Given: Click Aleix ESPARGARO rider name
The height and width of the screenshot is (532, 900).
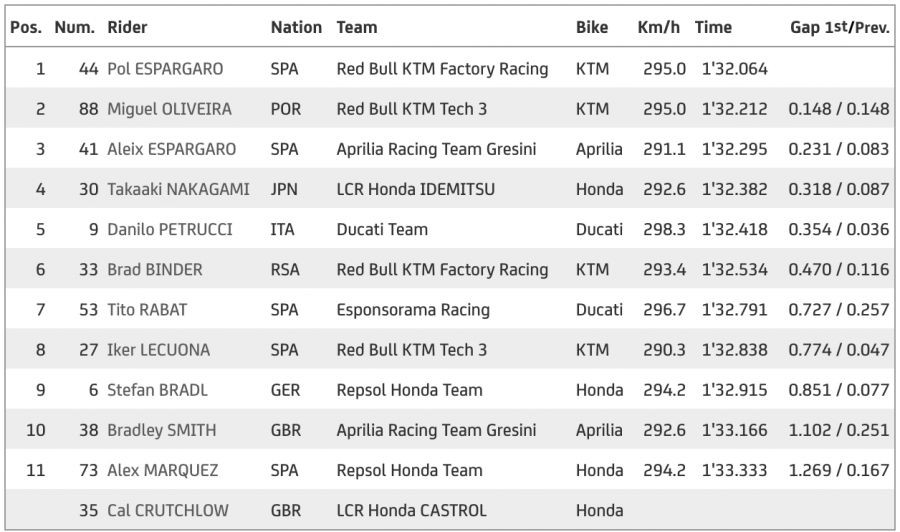Looking at the screenshot, I should click(x=171, y=149).
